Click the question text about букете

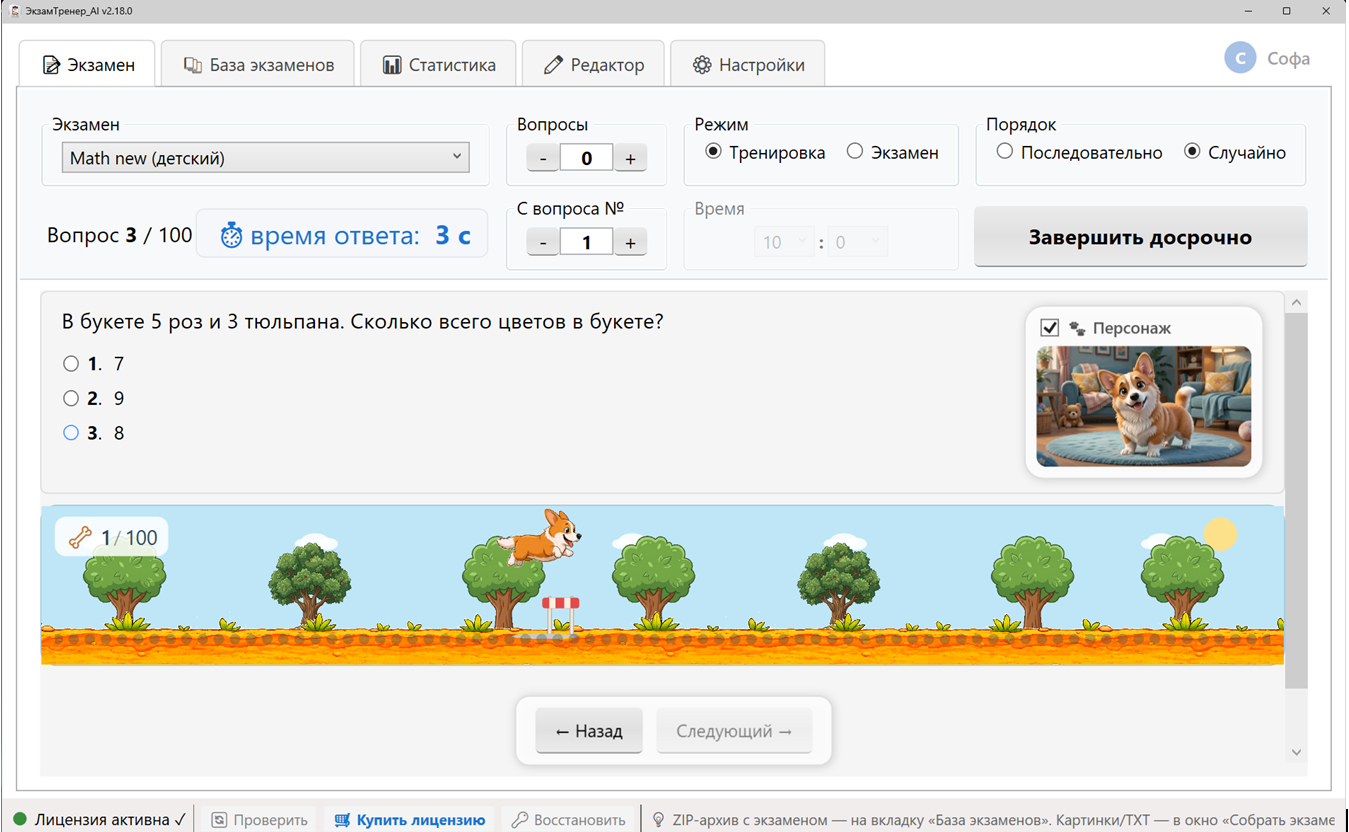pyautogui.click(x=363, y=322)
